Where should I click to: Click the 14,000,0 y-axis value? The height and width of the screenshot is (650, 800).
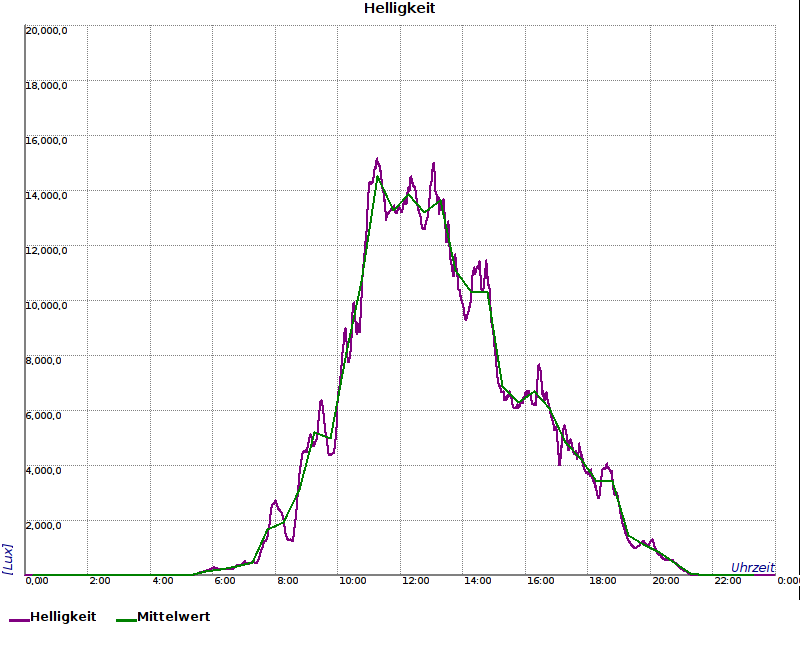pos(46,196)
